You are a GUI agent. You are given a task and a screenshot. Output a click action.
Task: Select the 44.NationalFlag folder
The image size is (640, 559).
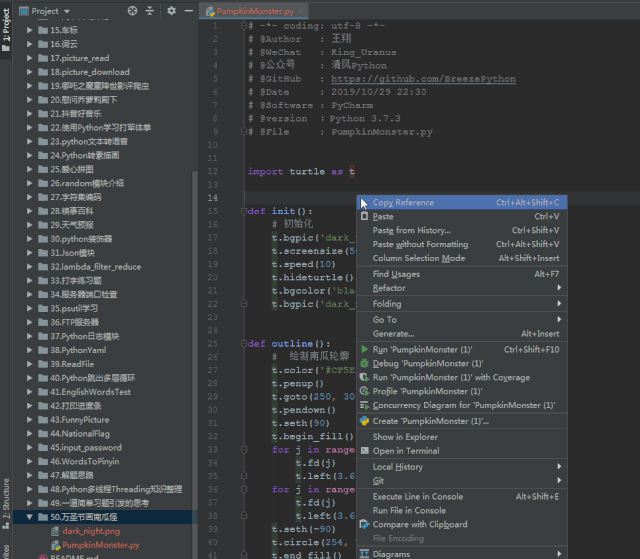point(80,433)
